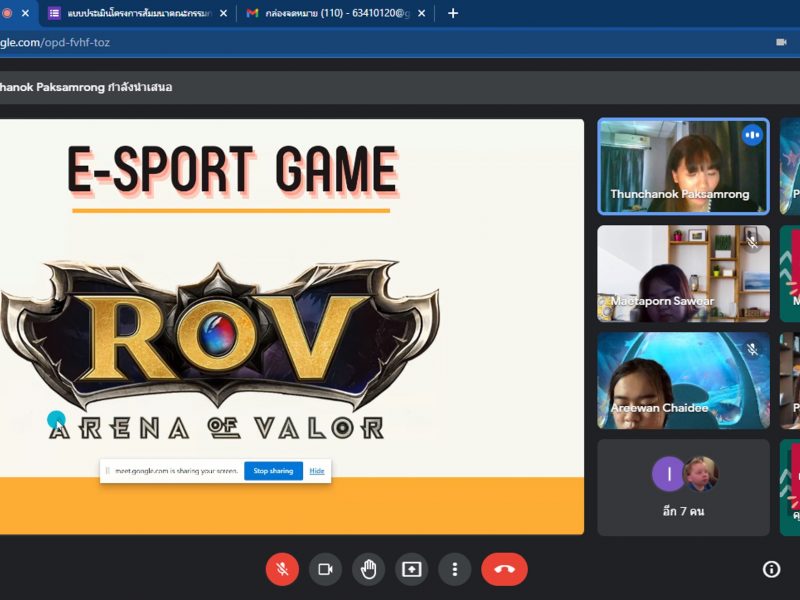This screenshot has height=600, width=800.
Task: Select Areewan Chaidee's video tile
Action: [x=683, y=380]
